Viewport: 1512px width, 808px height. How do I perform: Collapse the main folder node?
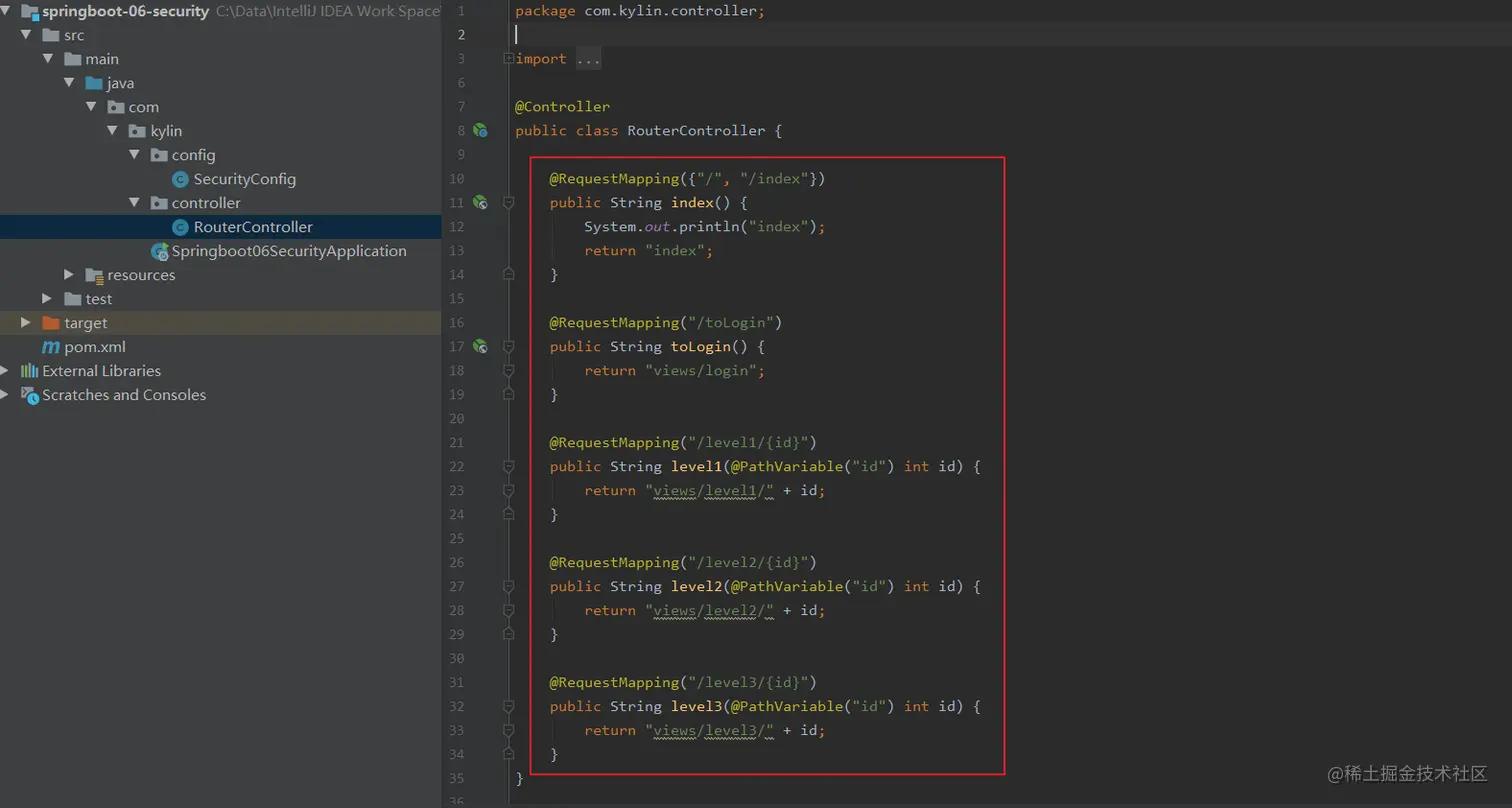click(48, 59)
